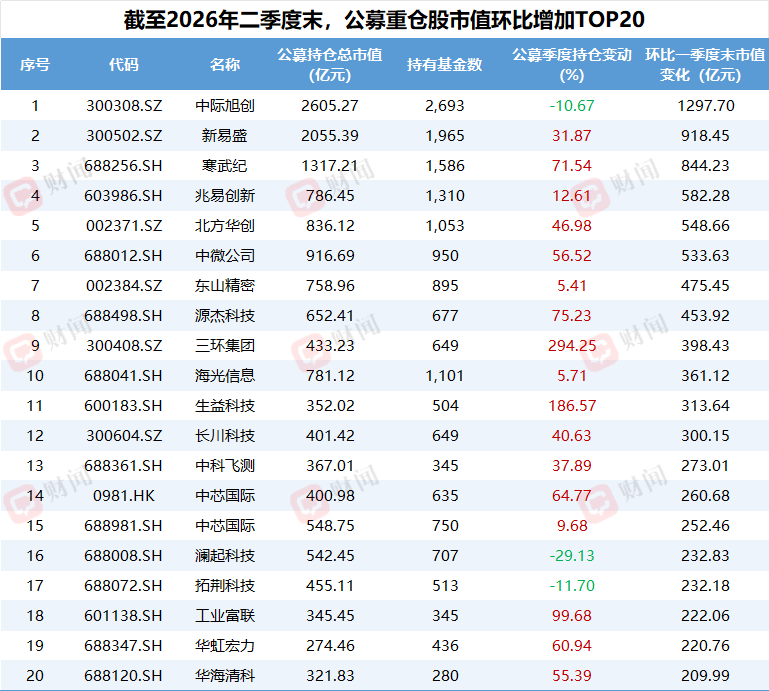The width and height of the screenshot is (769, 691).
Task: Select the 名称 column header
Action: (225, 64)
